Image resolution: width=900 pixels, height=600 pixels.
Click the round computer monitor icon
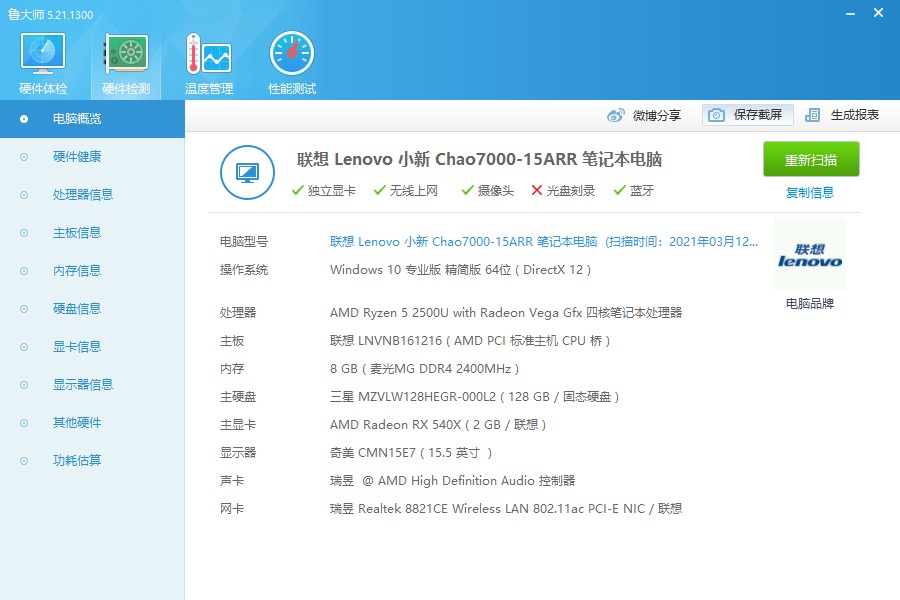click(247, 172)
